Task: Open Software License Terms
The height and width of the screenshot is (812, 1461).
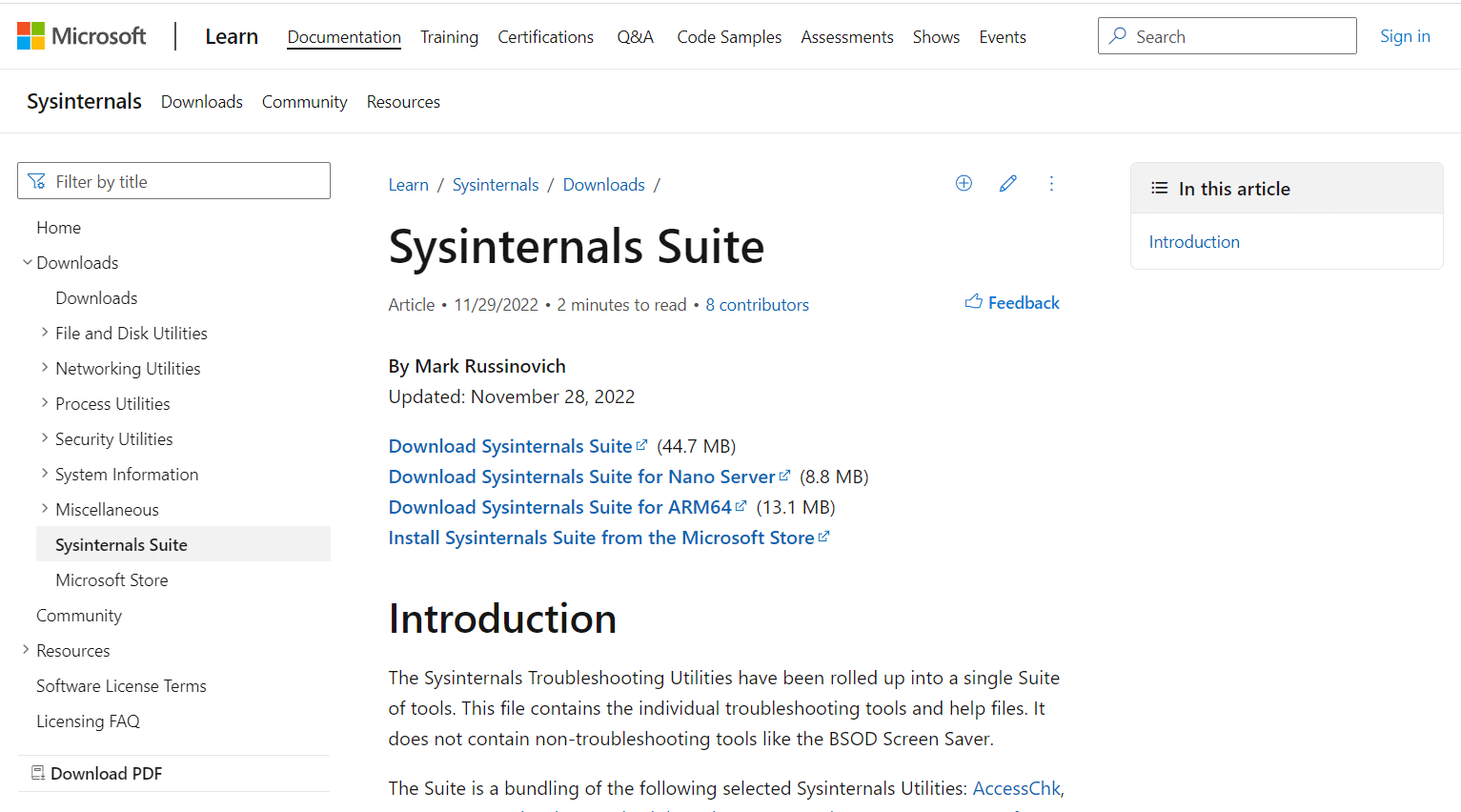Action: pos(121,685)
